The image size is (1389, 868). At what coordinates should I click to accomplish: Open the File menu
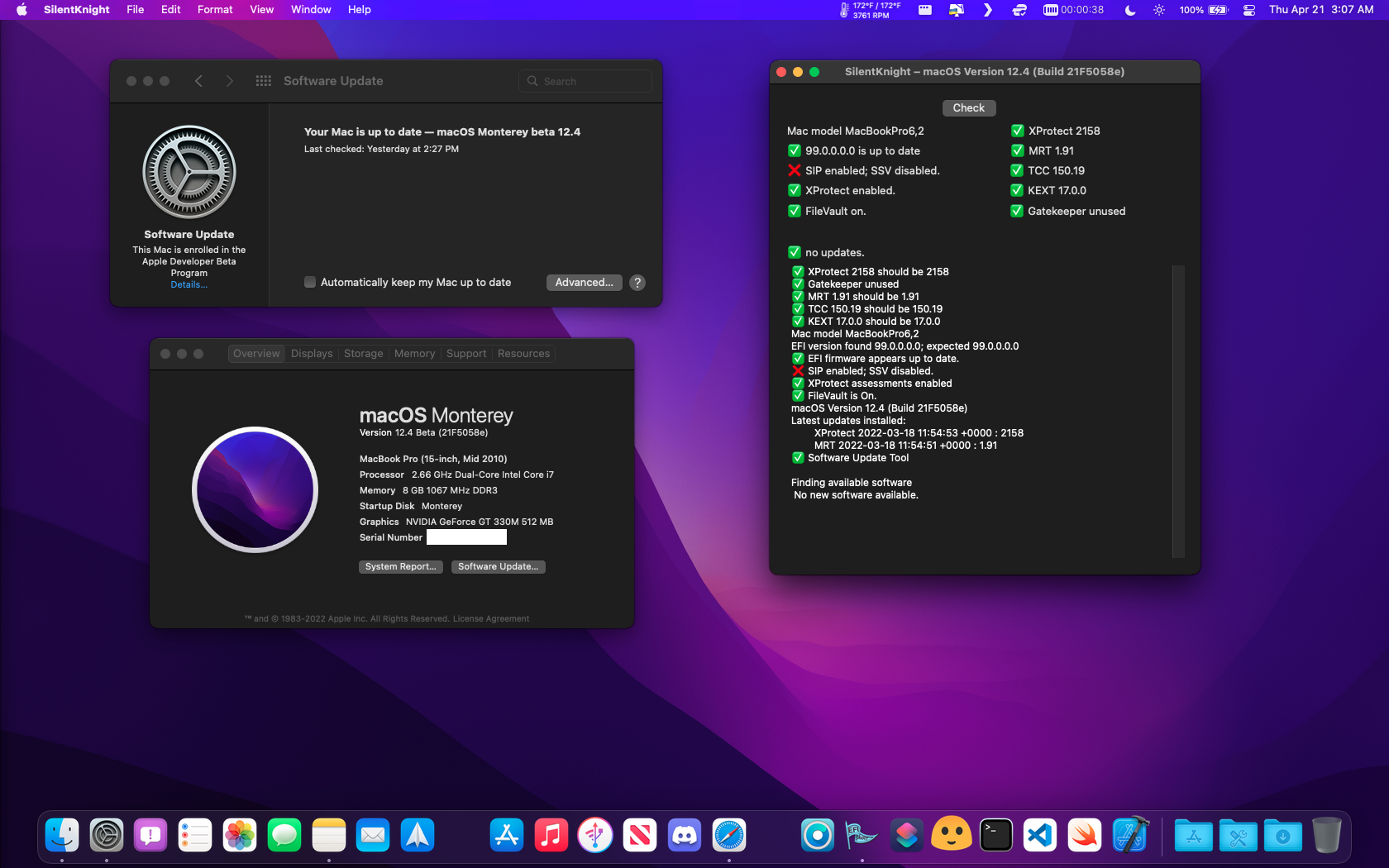(136, 10)
